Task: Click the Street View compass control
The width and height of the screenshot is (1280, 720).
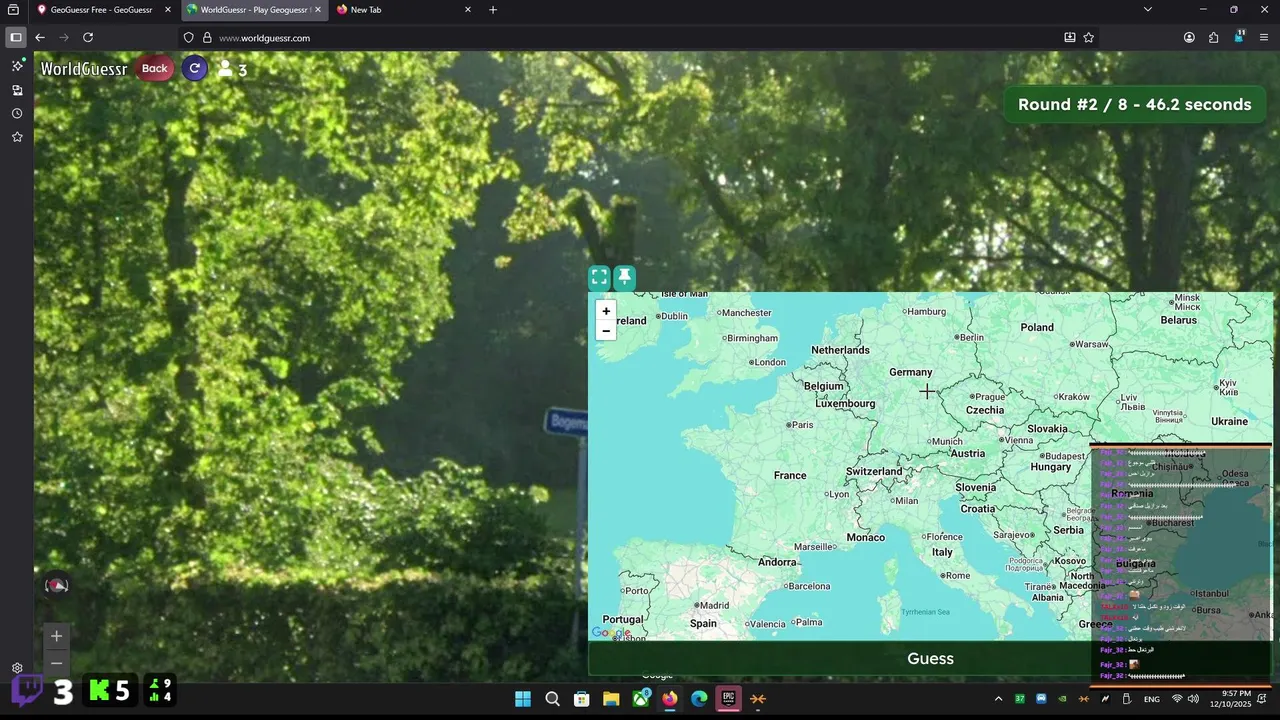Action: coord(57,586)
